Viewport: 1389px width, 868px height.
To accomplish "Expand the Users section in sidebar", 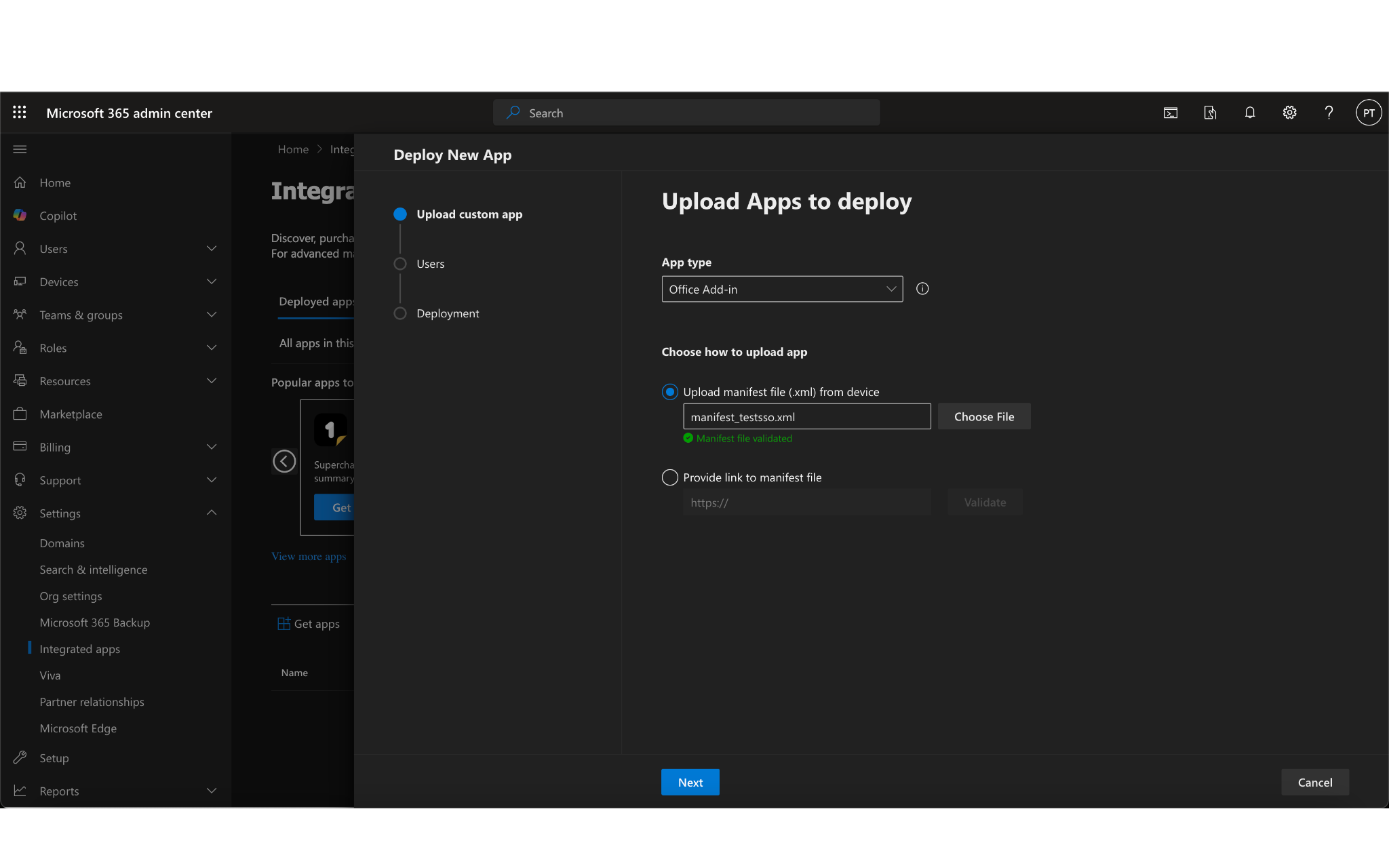I will point(212,249).
